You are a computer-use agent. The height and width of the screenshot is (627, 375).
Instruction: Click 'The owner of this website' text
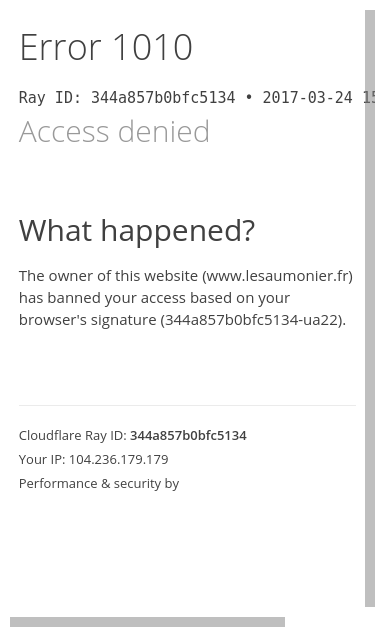pyautogui.click(x=108, y=276)
